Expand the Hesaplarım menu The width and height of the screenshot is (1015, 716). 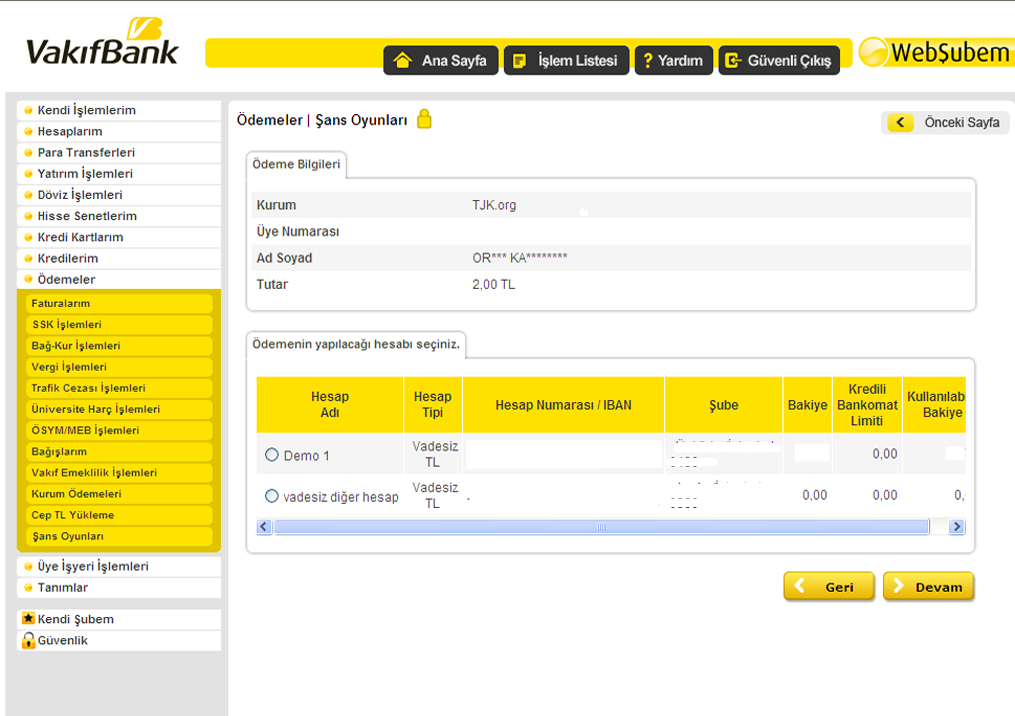point(118,131)
